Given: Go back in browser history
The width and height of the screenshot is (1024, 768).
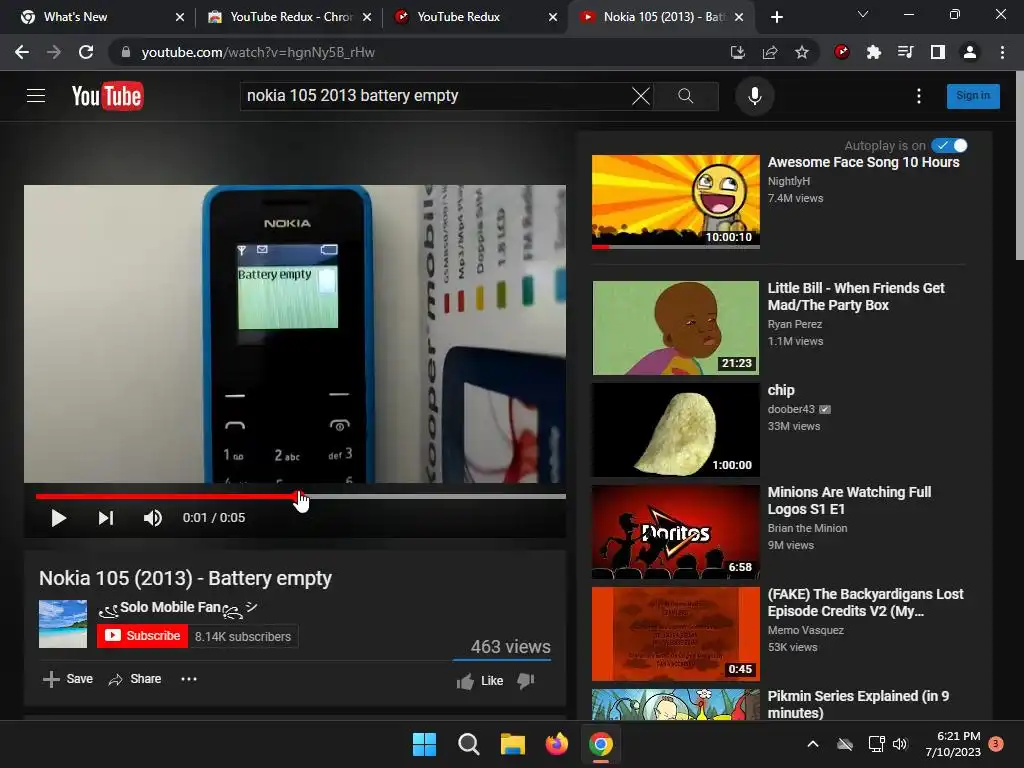Looking at the screenshot, I should (22, 52).
